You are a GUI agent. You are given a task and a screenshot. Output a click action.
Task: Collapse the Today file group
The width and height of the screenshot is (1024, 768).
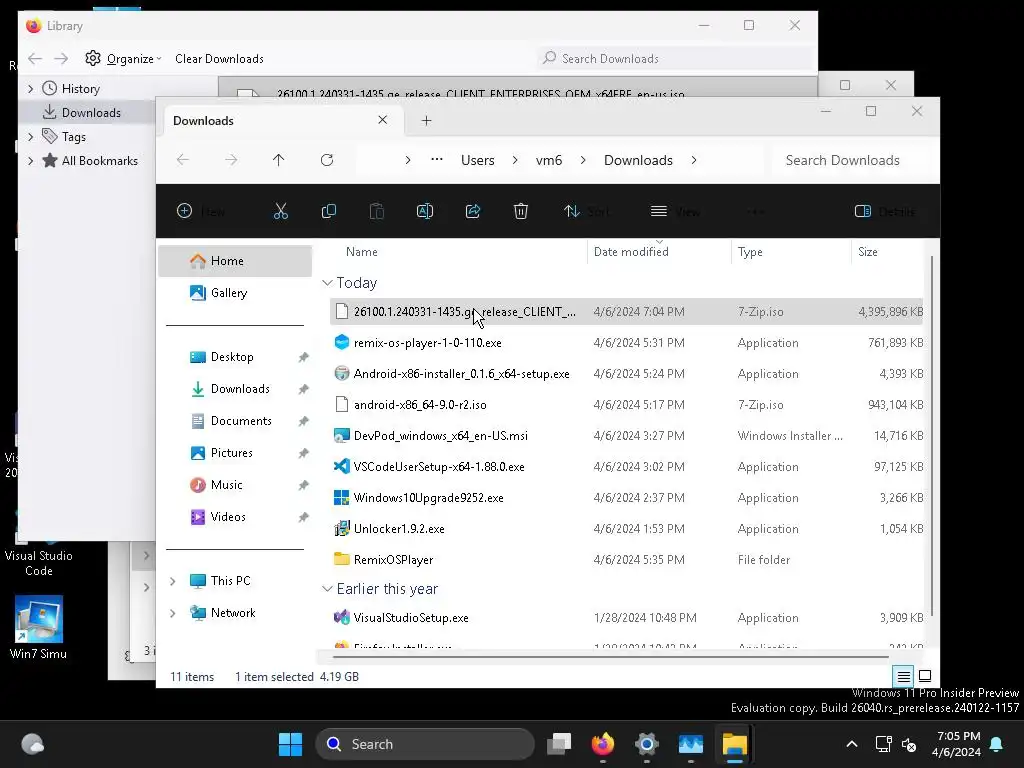[327, 283]
